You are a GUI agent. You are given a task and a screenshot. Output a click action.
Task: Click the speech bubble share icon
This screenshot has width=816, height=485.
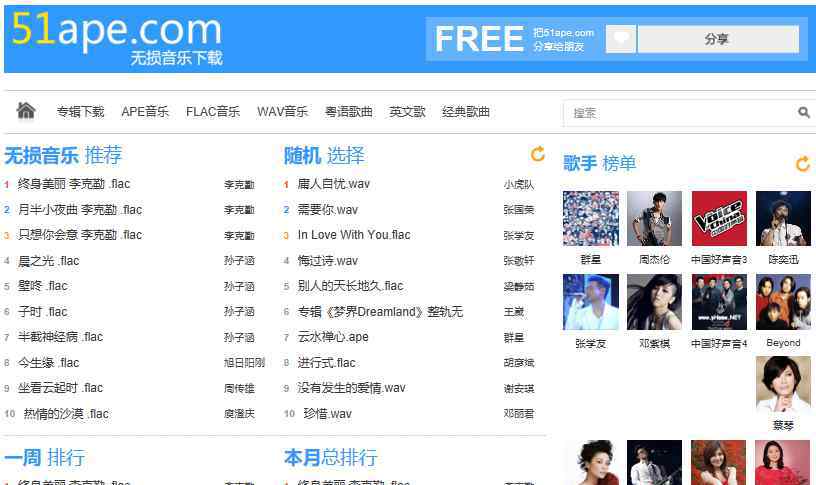click(621, 39)
